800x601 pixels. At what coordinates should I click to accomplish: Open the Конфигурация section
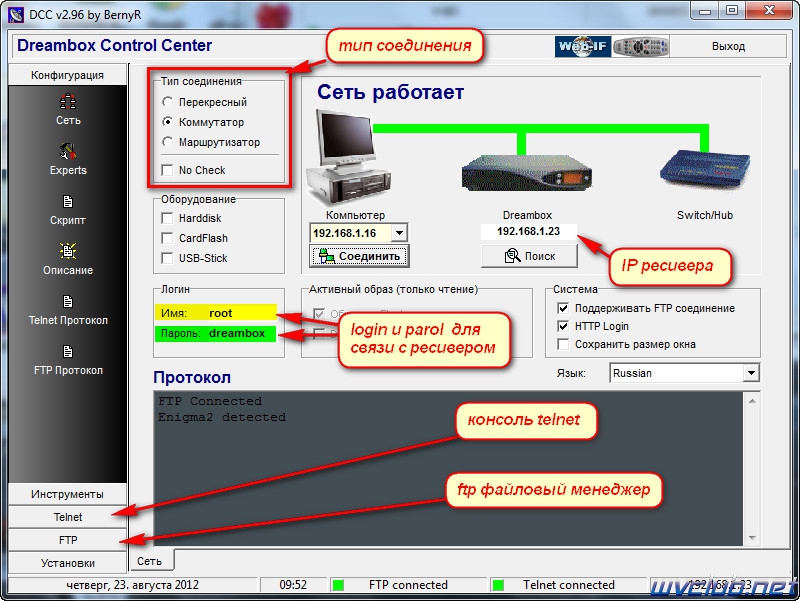tap(67, 75)
